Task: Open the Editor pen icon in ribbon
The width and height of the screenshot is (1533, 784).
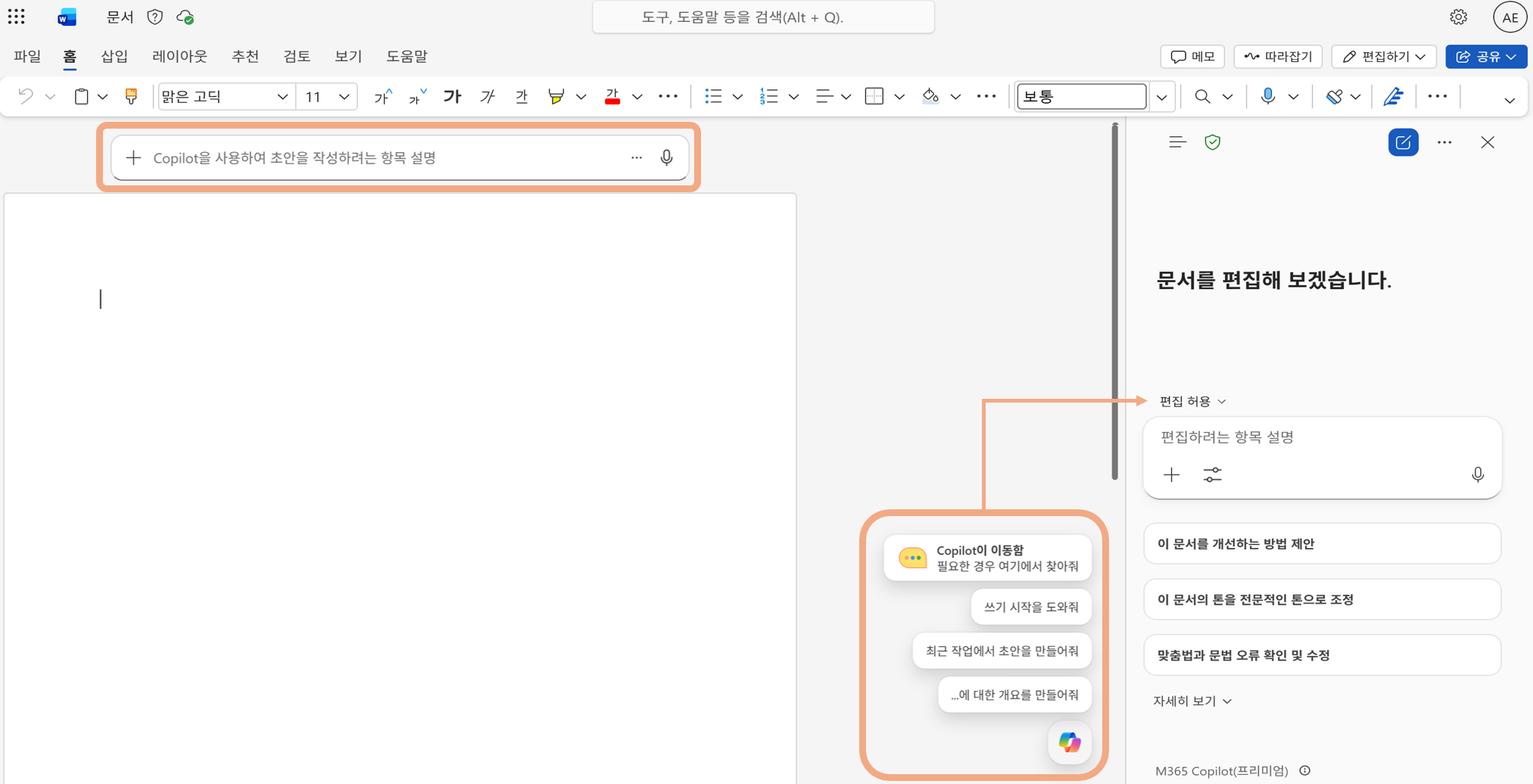Action: tap(1393, 96)
